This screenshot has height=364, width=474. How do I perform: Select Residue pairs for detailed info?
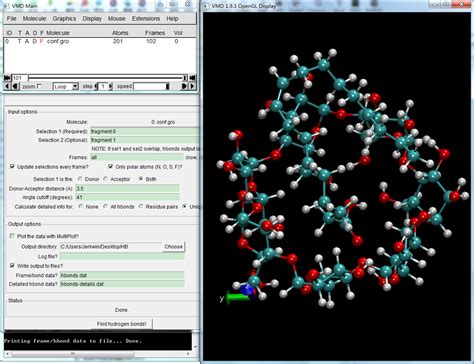click(141, 207)
